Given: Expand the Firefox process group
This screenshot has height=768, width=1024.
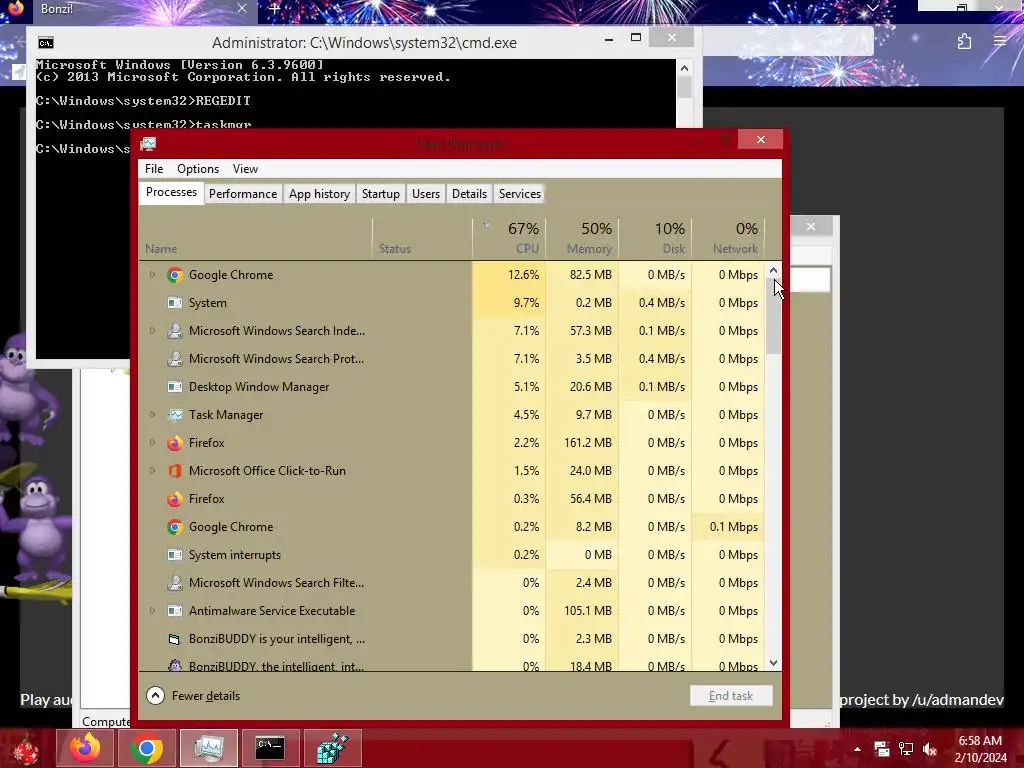Looking at the screenshot, I should (x=152, y=443).
